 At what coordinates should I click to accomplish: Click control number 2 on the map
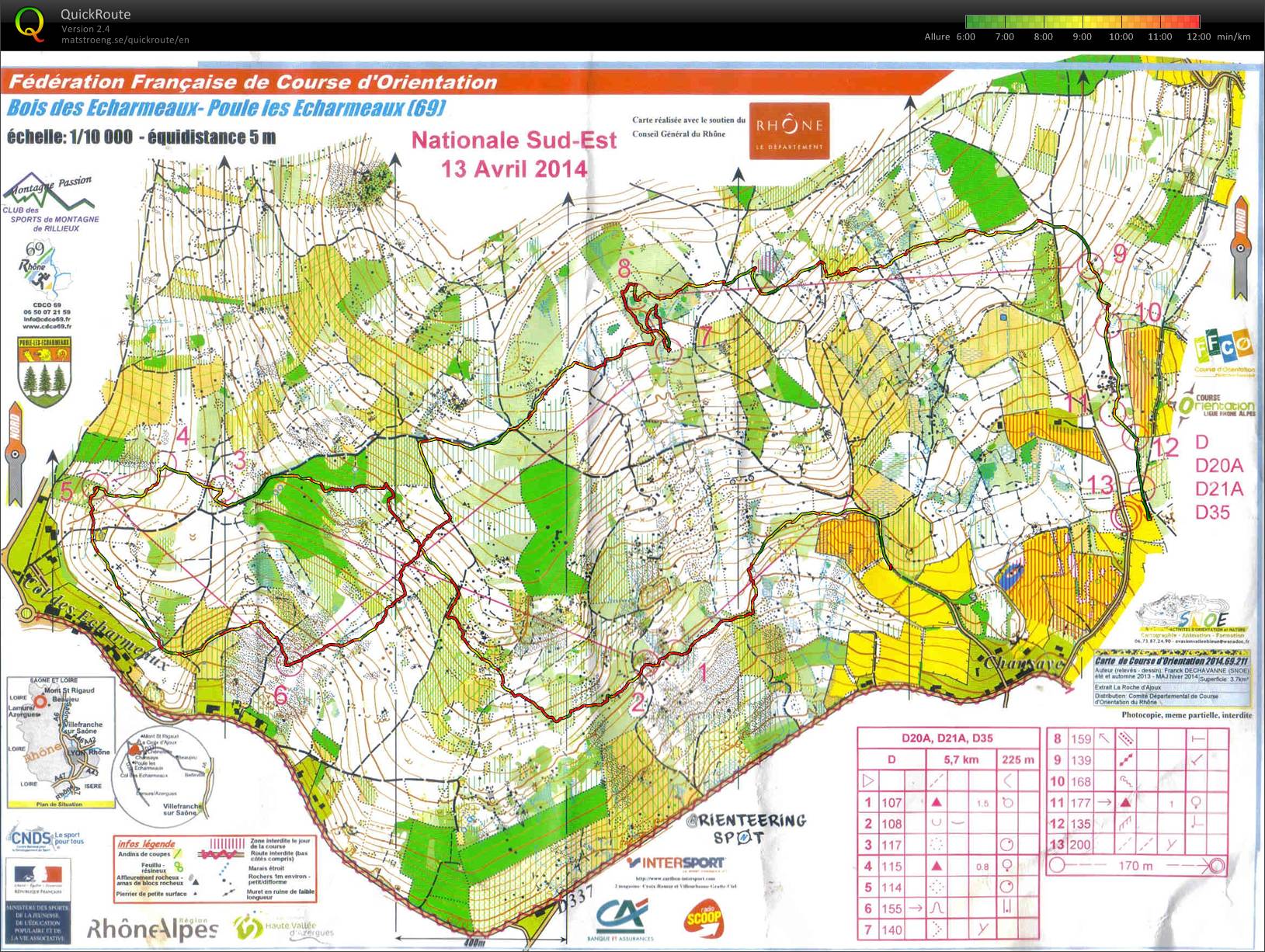pos(638,704)
